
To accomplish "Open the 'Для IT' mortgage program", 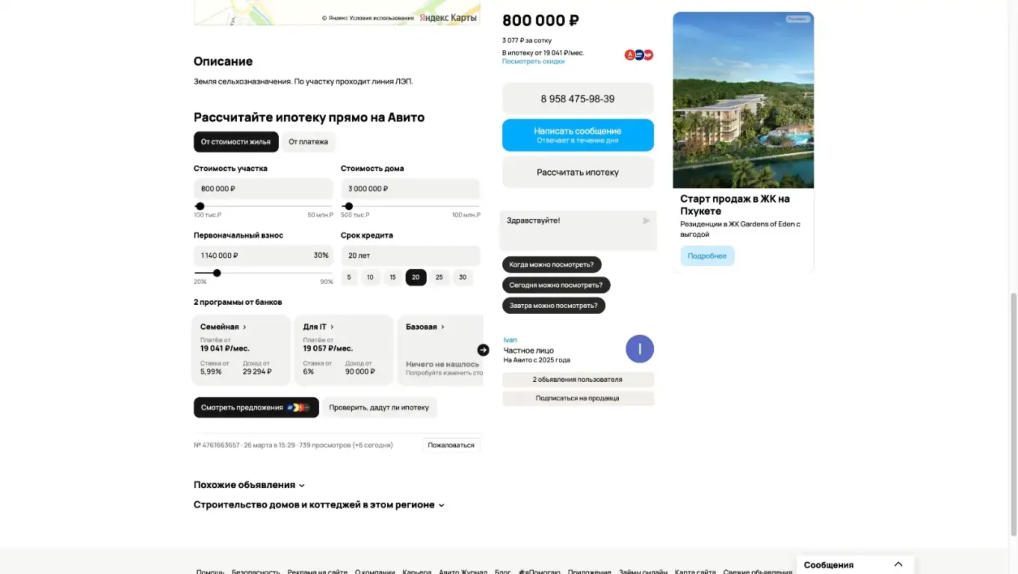I will (x=343, y=350).
